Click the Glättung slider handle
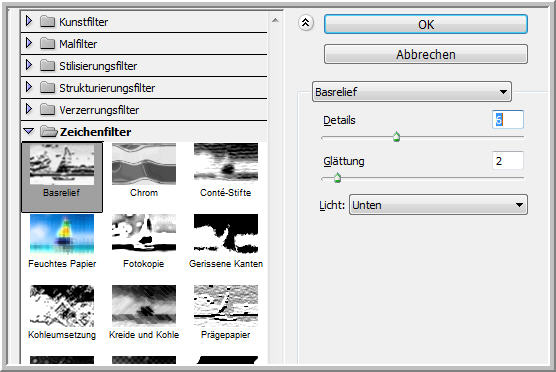This screenshot has width=556, height=372. pyautogui.click(x=337, y=178)
